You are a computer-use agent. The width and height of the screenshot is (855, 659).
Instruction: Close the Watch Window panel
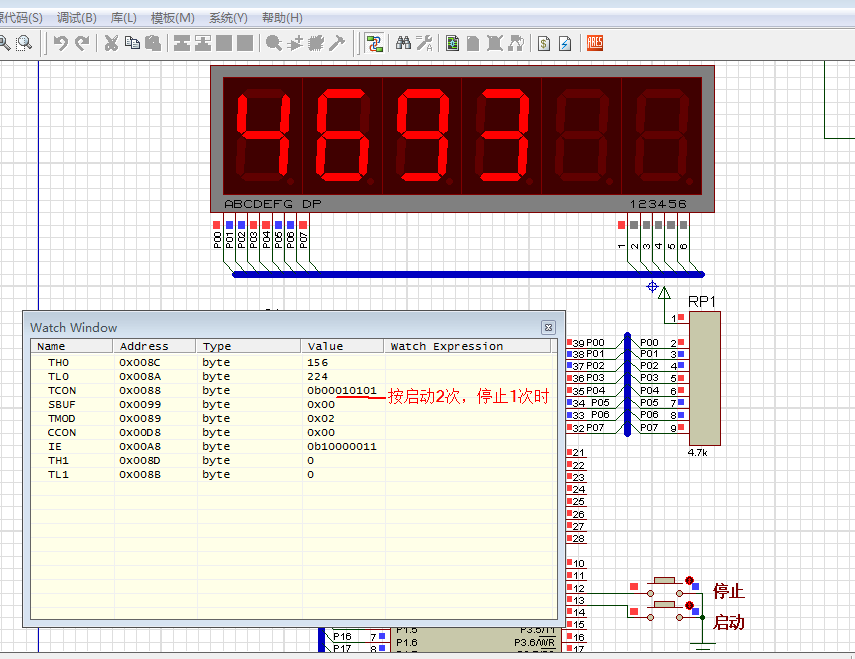click(x=549, y=327)
